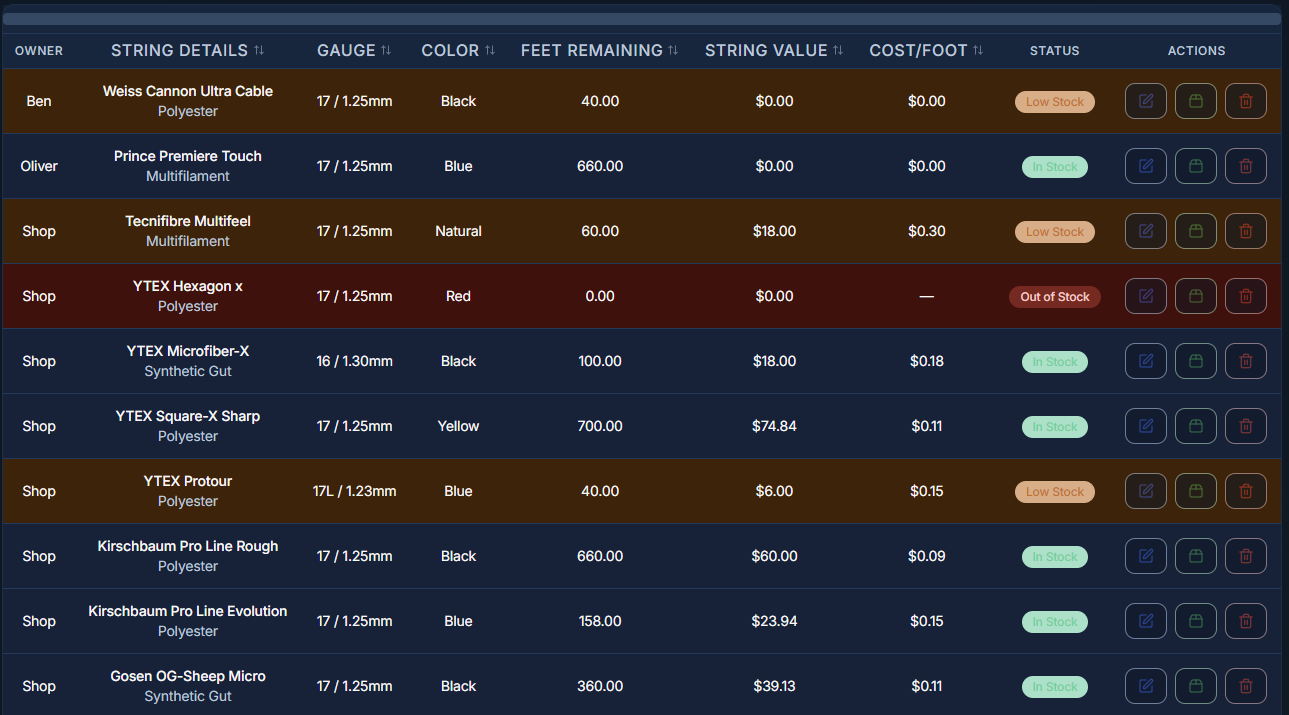Edit the Gosen OG-Sheep Micro entry
This screenshot has width=1289, height=715.
(x=1146, y=686)
